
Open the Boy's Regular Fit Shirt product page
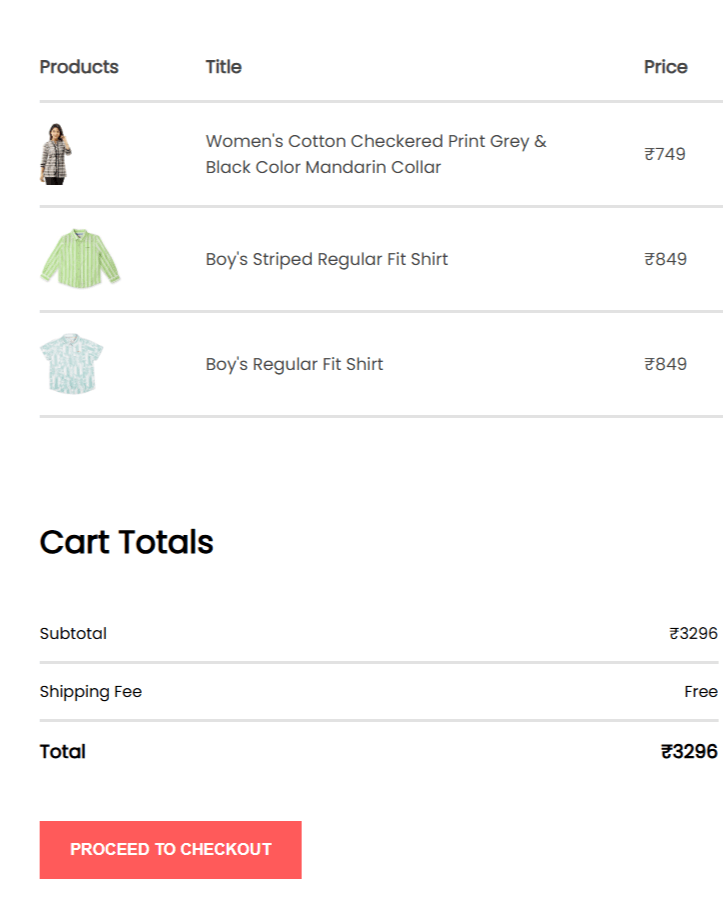point(293,363)
